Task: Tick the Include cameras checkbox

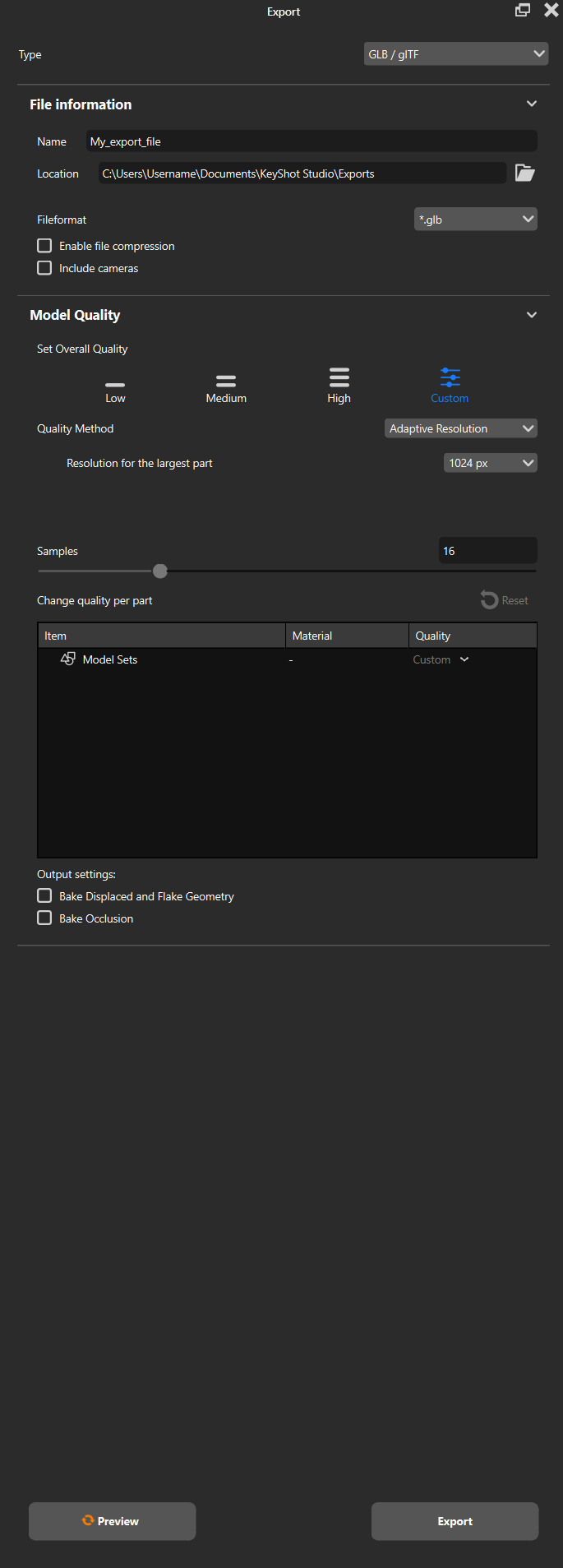Action: 44,268
